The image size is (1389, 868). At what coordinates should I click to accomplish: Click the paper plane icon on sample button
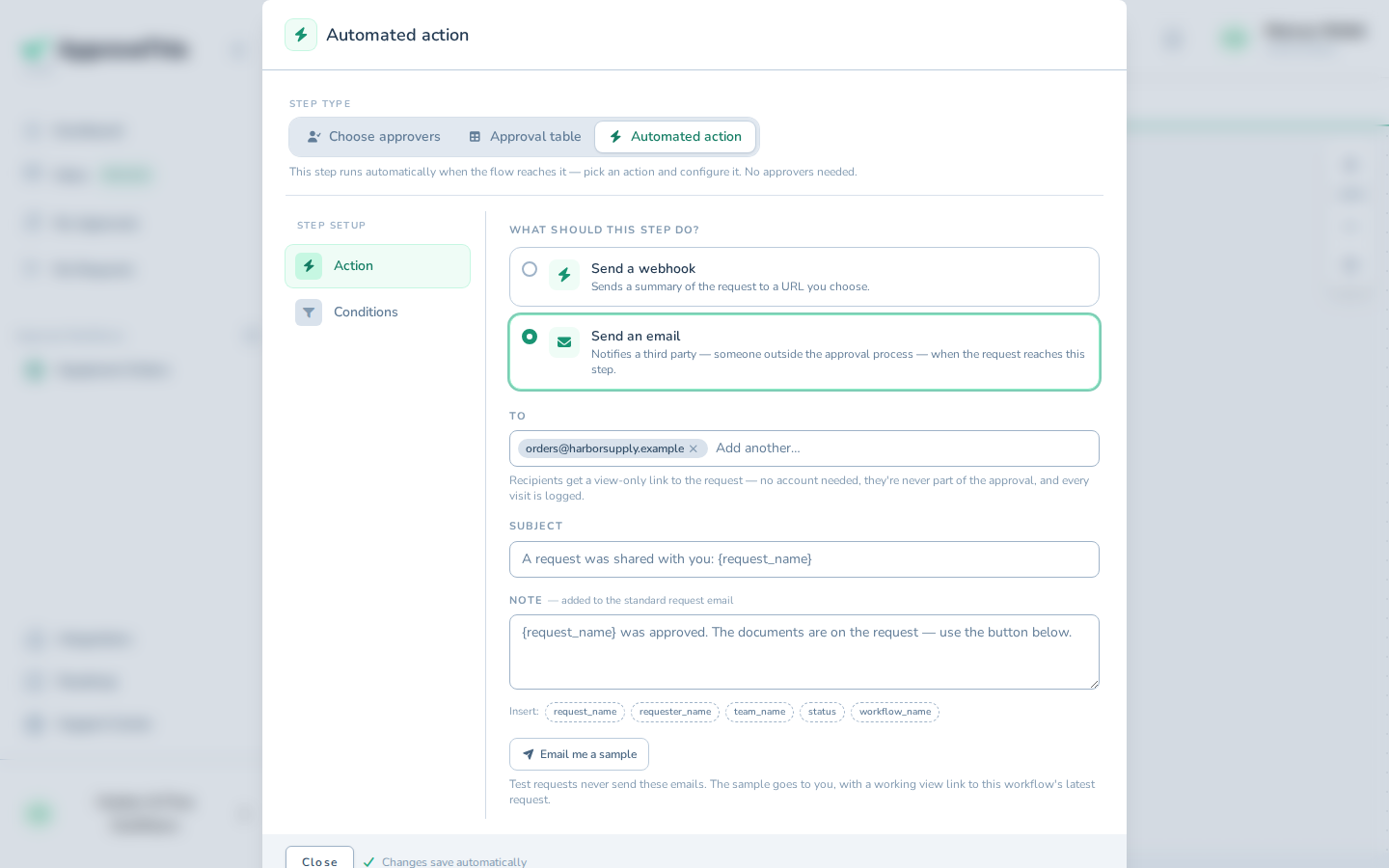529,754
